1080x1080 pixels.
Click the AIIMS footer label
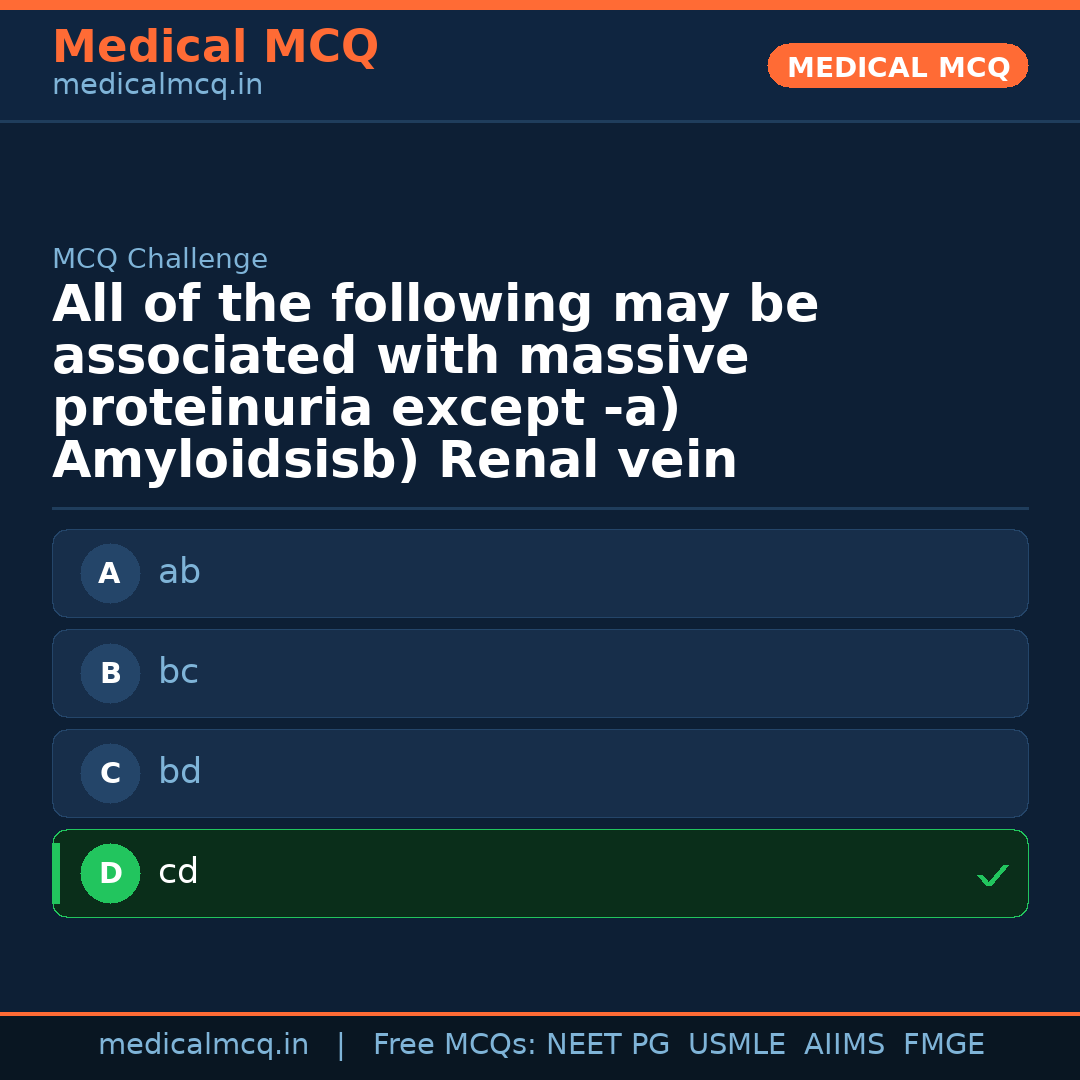[845, 1044]
